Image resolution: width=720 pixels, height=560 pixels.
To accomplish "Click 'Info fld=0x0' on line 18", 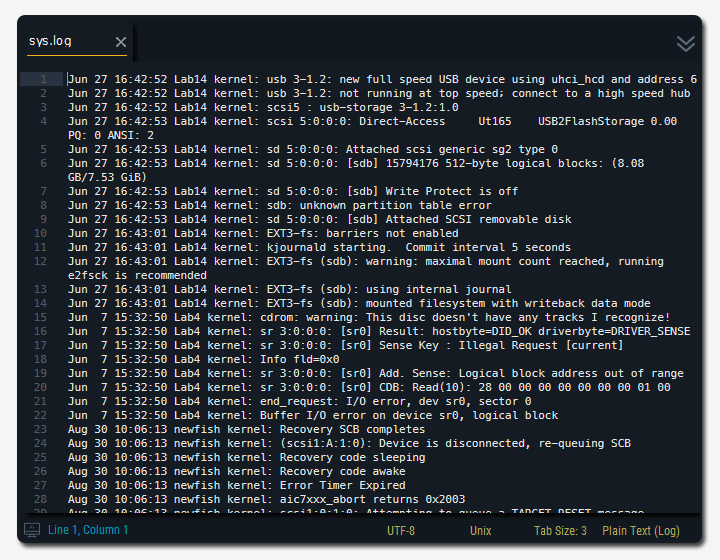I will (x=300, y=359).
